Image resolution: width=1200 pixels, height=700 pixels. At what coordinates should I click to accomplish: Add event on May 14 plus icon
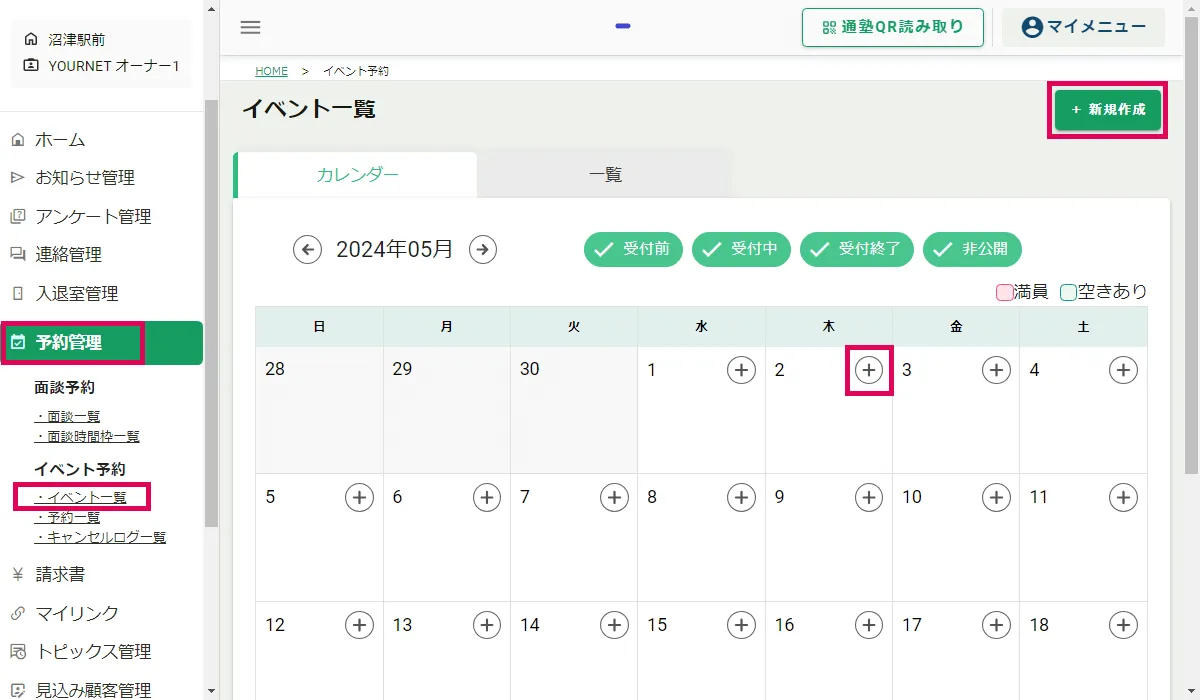click(x=614, y=625)
